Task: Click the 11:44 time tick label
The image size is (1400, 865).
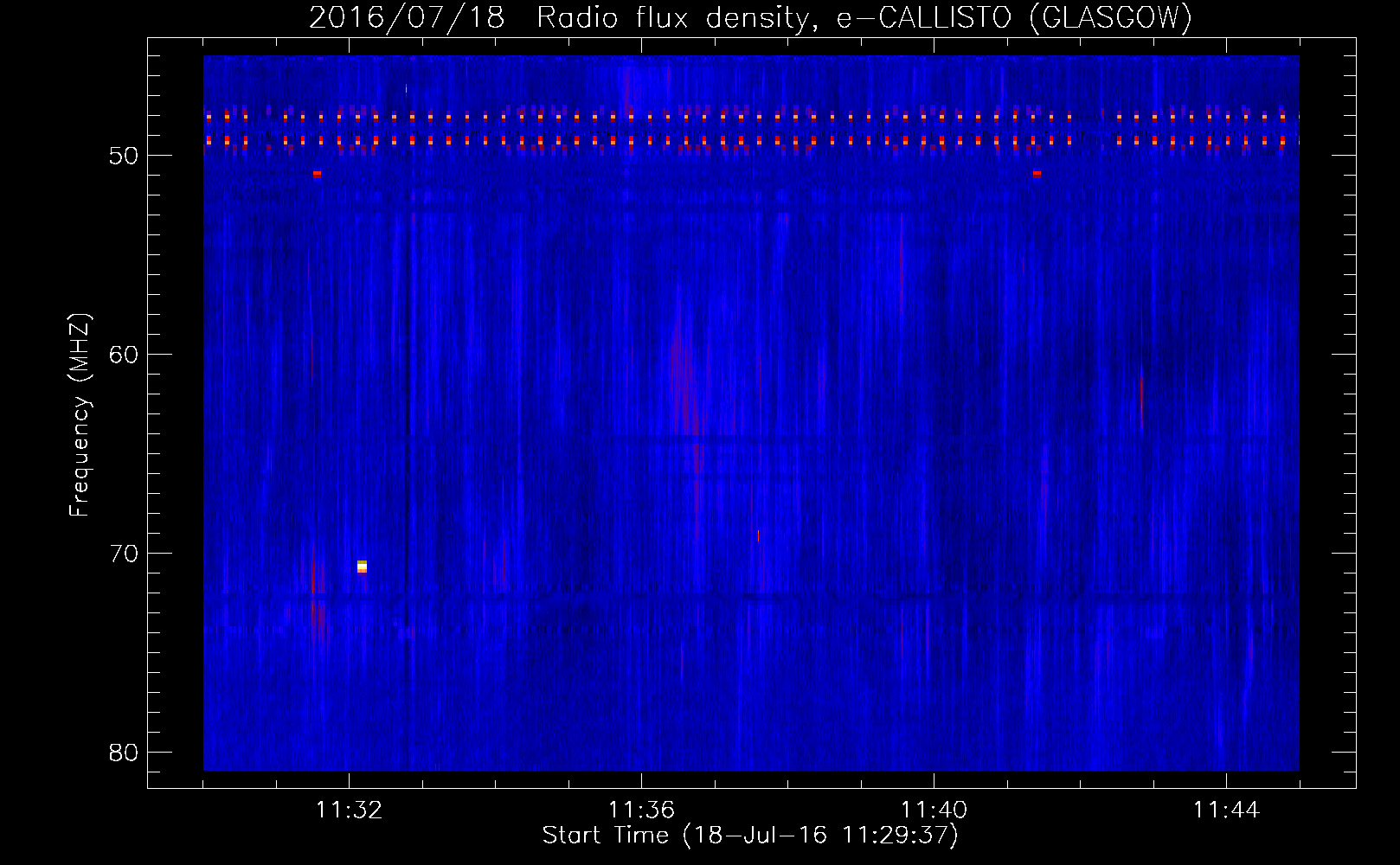Action: [x=1226, y=810]
